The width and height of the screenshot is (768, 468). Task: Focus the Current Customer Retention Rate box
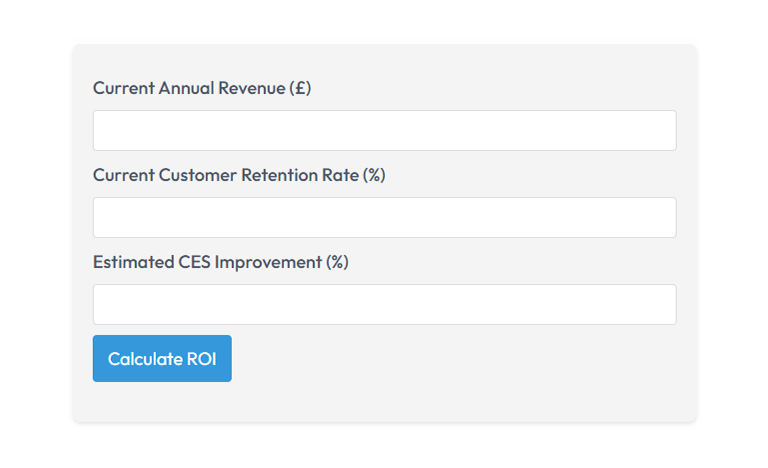pos(384,217)
